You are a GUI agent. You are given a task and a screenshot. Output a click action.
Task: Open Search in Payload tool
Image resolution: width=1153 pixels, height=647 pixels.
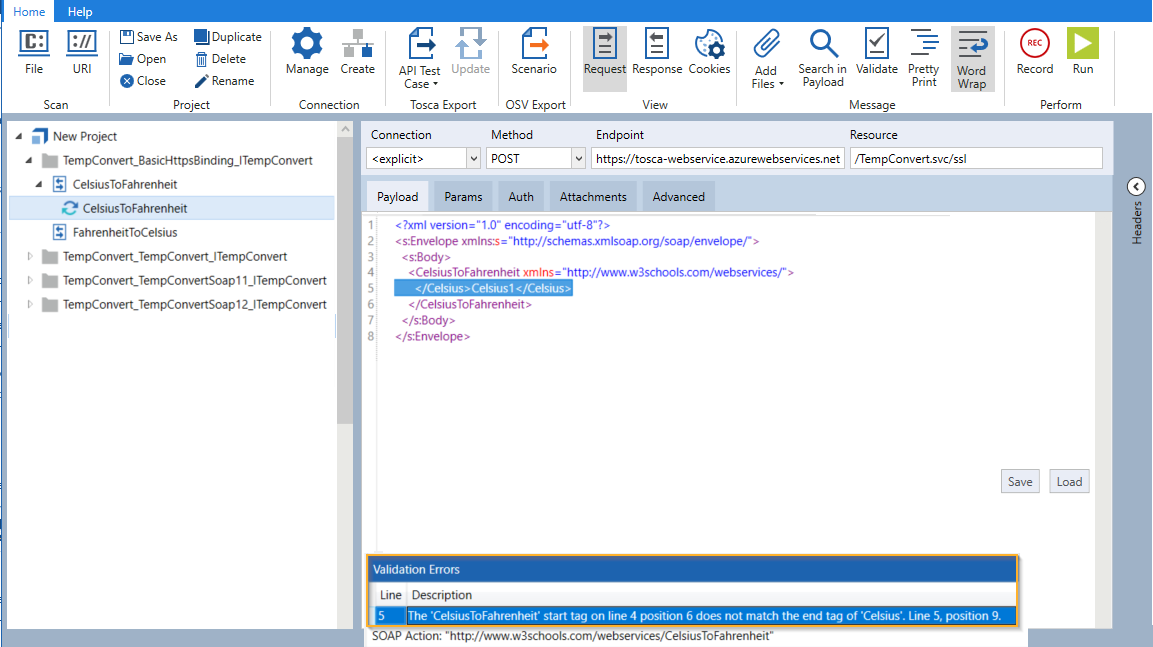click(x=822, y=57)
